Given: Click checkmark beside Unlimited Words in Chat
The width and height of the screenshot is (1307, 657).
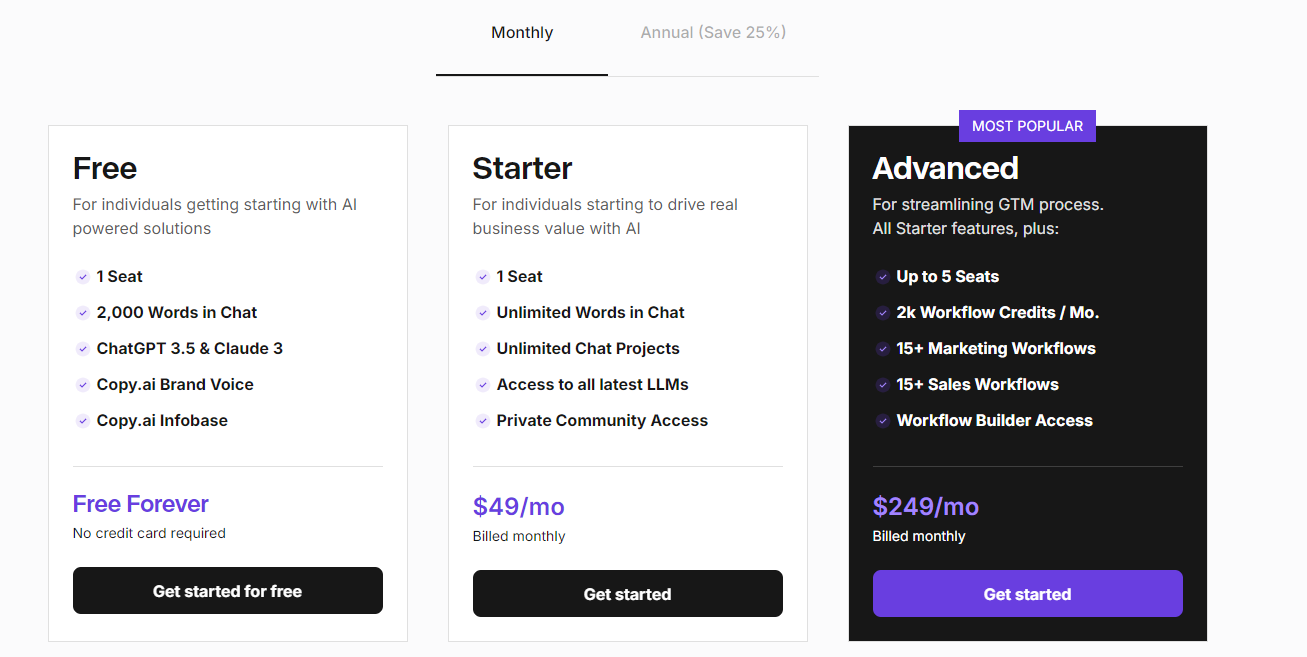Looking at the screenshot, I should pos(483,313).
